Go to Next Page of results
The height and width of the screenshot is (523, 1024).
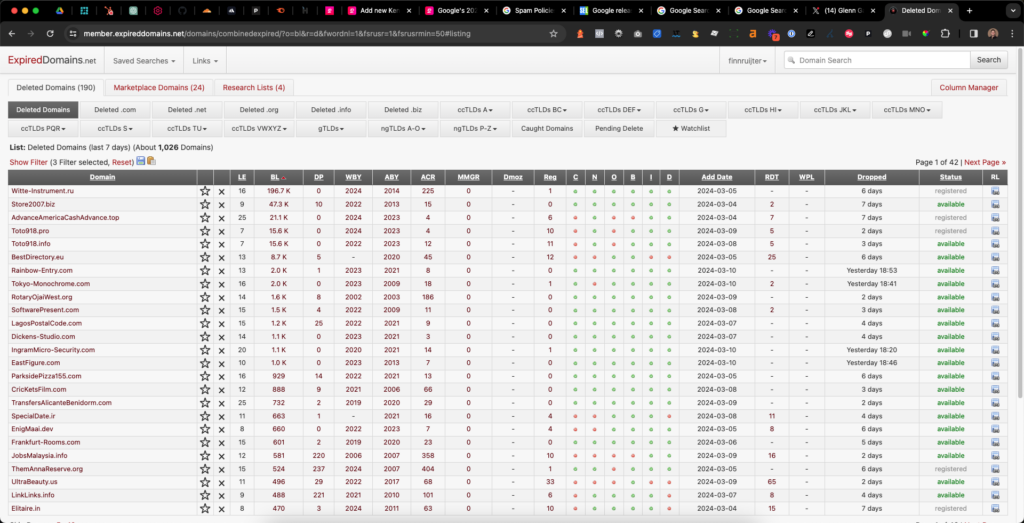(x=985, y=162)
